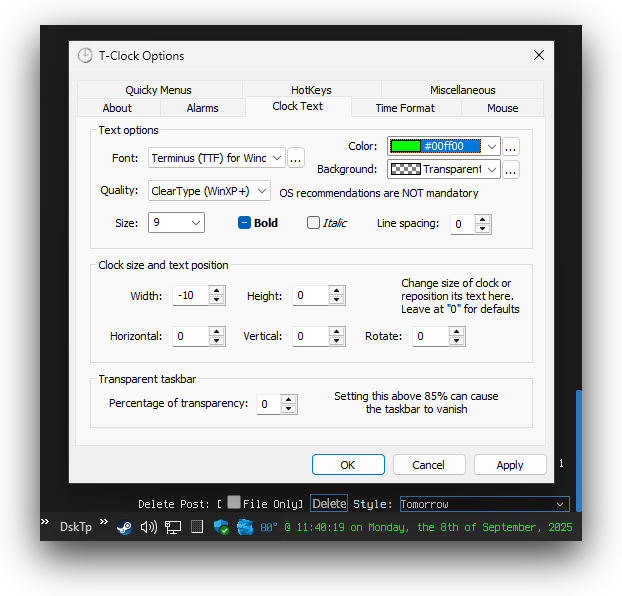This screenshot has width=622, height=596.
Task: Switch to the Time Format tab
Action: point(405,108)
